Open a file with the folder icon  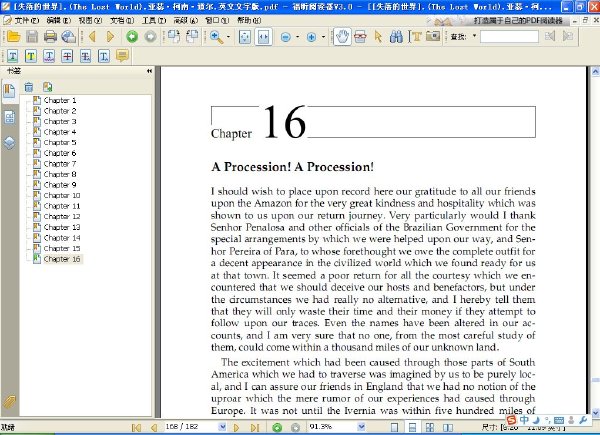(13, 37)
